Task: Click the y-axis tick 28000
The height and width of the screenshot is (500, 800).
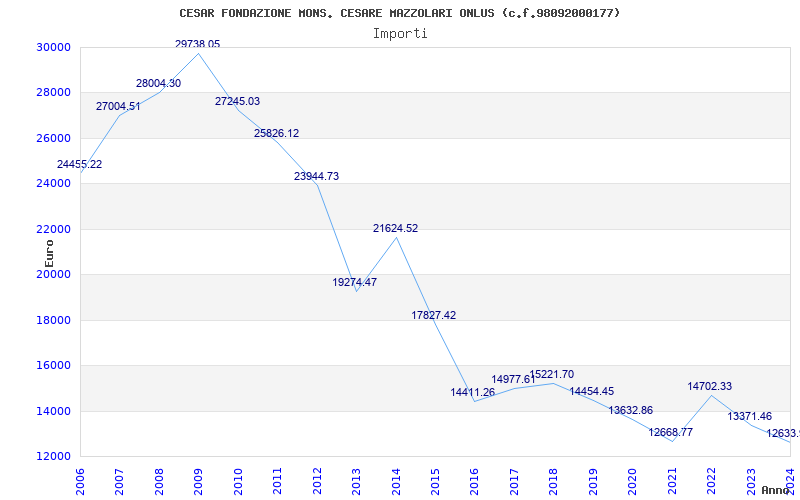Action: (53, 92)
